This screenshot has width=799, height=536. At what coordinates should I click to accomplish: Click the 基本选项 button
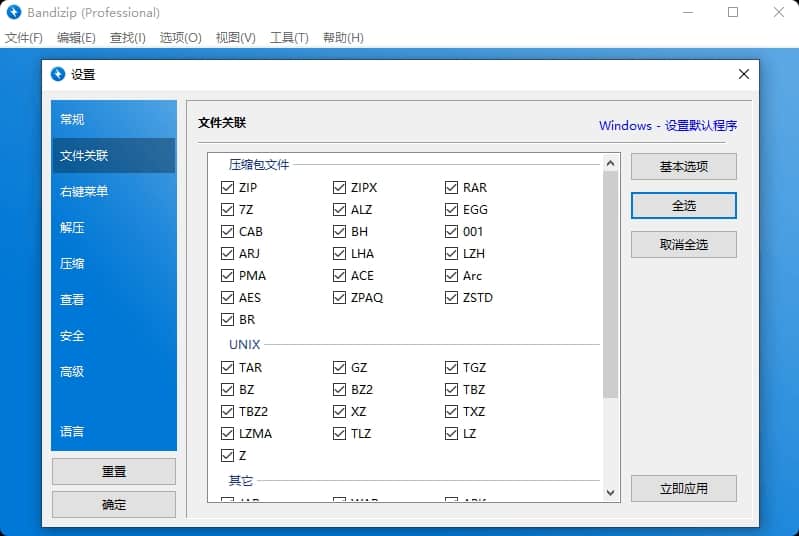tap(683, 167)
